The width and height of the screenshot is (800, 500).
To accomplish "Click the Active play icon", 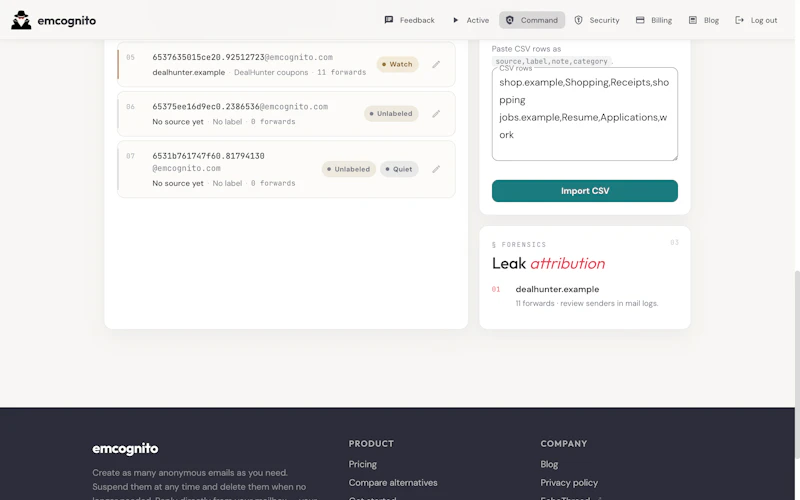I will pos(456,20).
